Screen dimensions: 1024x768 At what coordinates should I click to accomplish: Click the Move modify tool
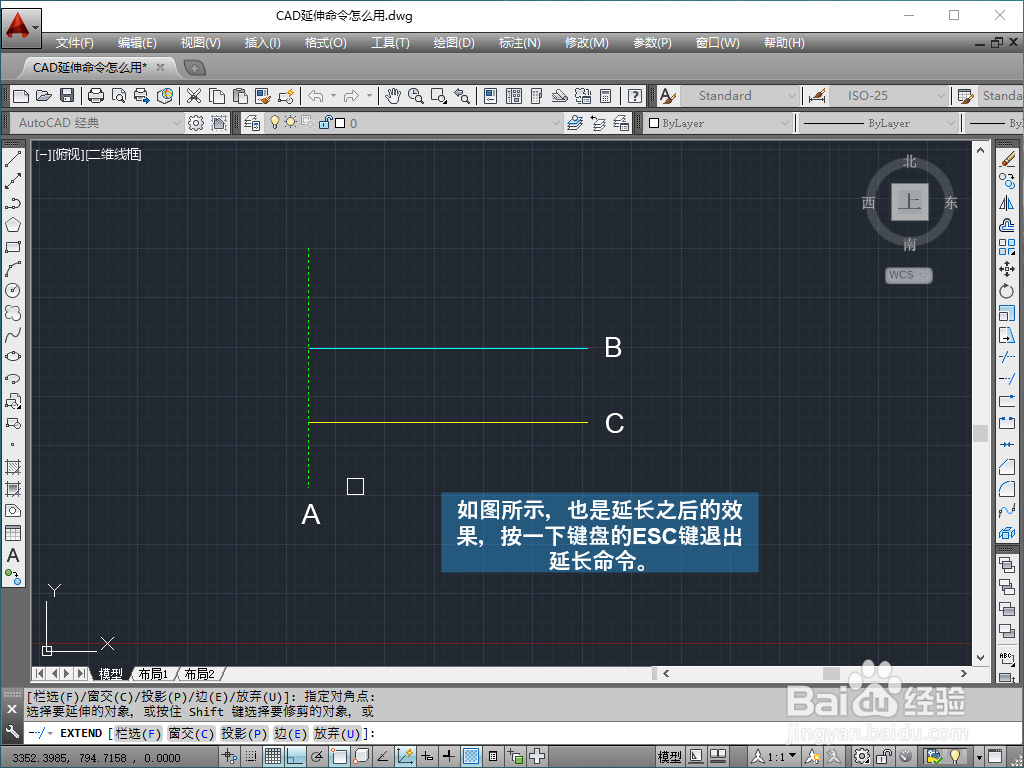point(1007,269)
